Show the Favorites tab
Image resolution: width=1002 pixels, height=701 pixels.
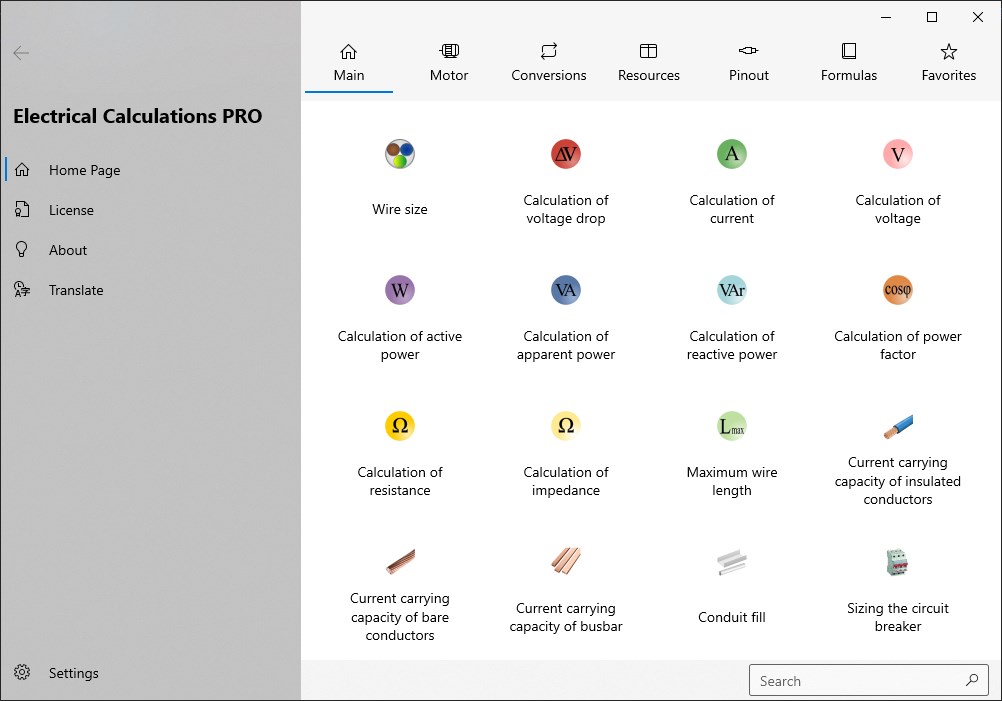949,62
